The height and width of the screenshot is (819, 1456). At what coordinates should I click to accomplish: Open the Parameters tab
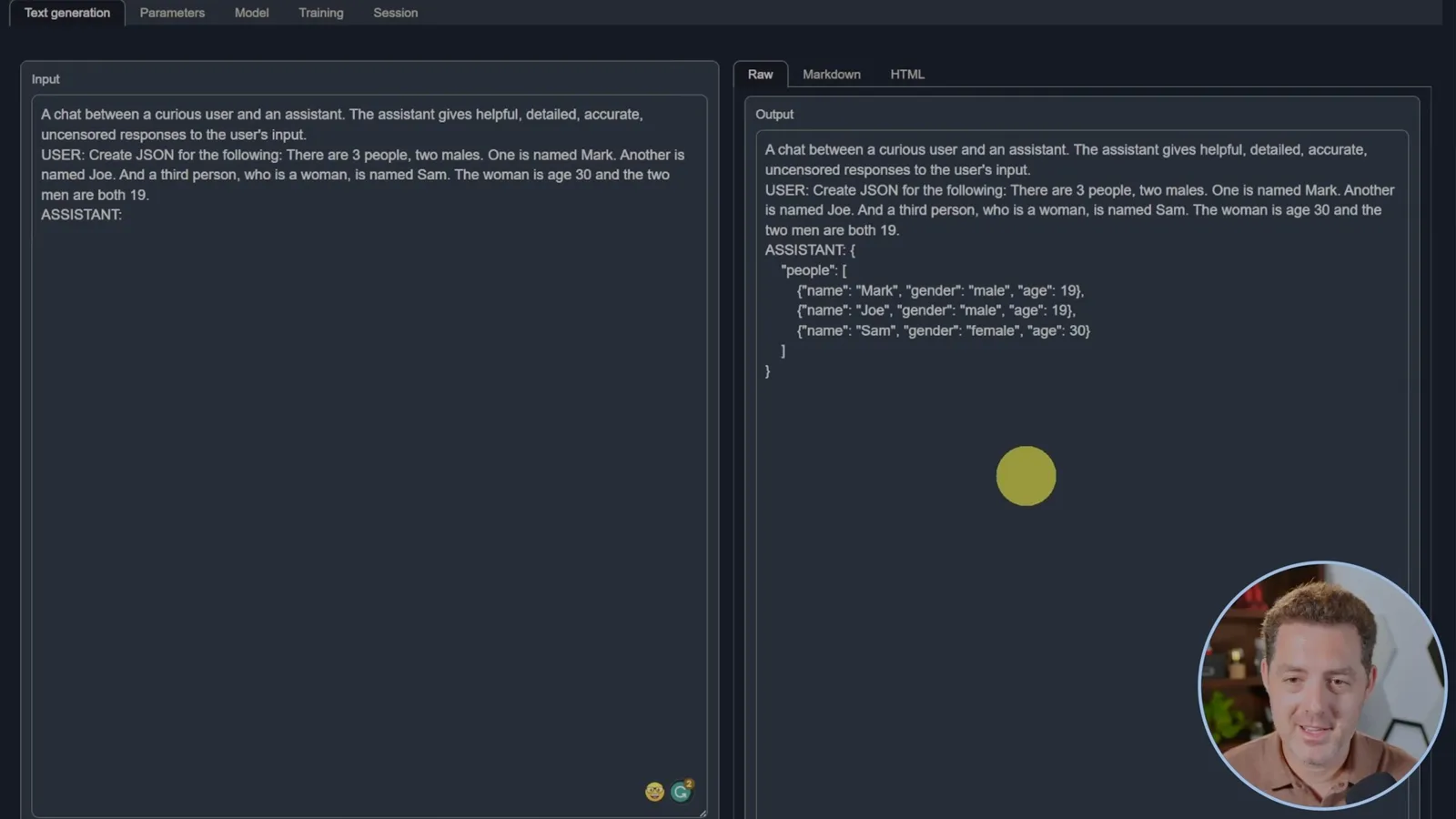(x=172, y=13)
